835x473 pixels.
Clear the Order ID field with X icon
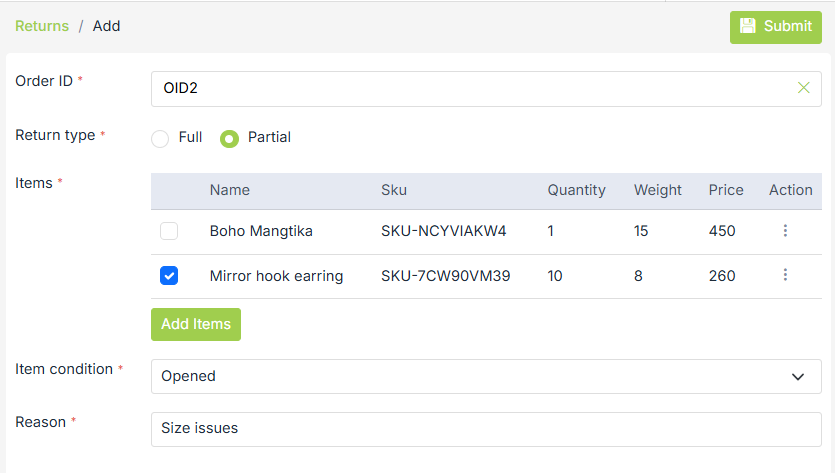pyautogui.click(x=804, y=88)
